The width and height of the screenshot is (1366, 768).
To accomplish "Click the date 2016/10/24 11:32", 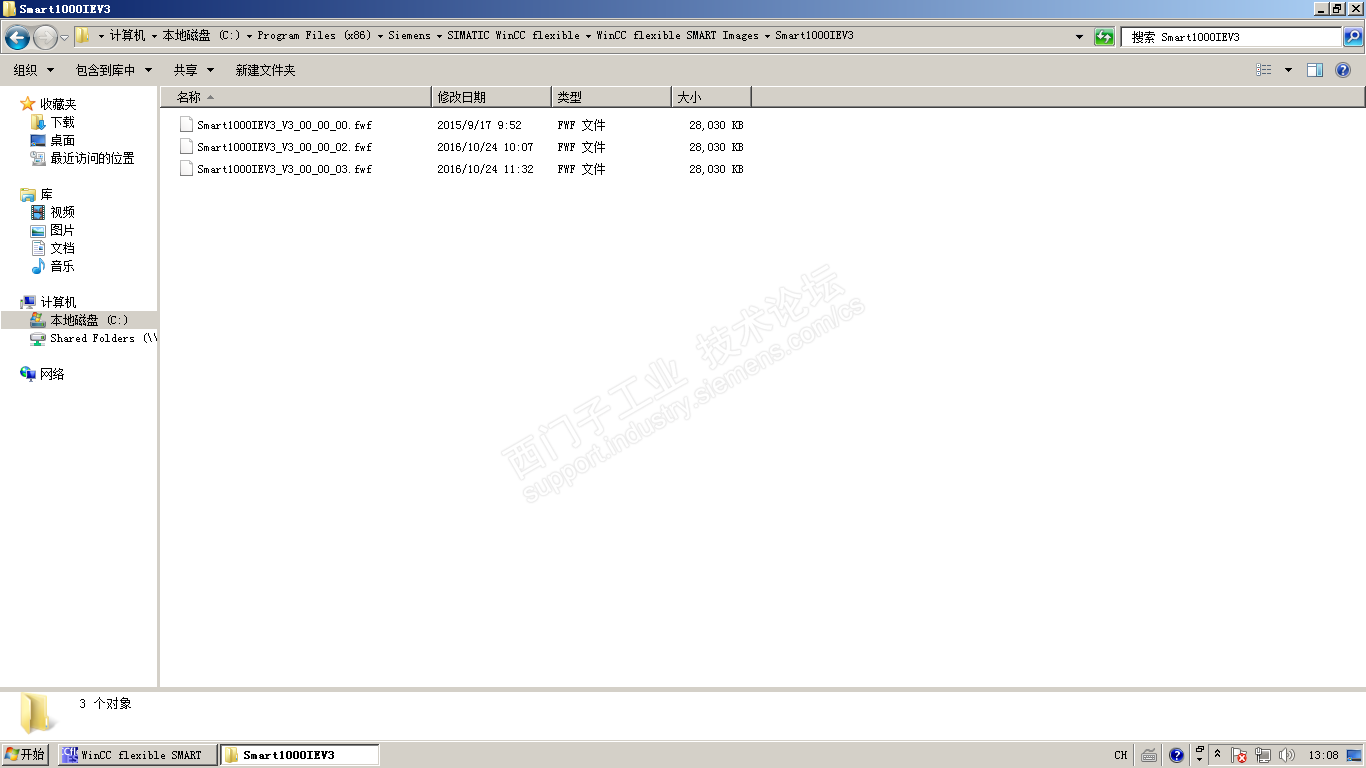I will coord(485,169).
